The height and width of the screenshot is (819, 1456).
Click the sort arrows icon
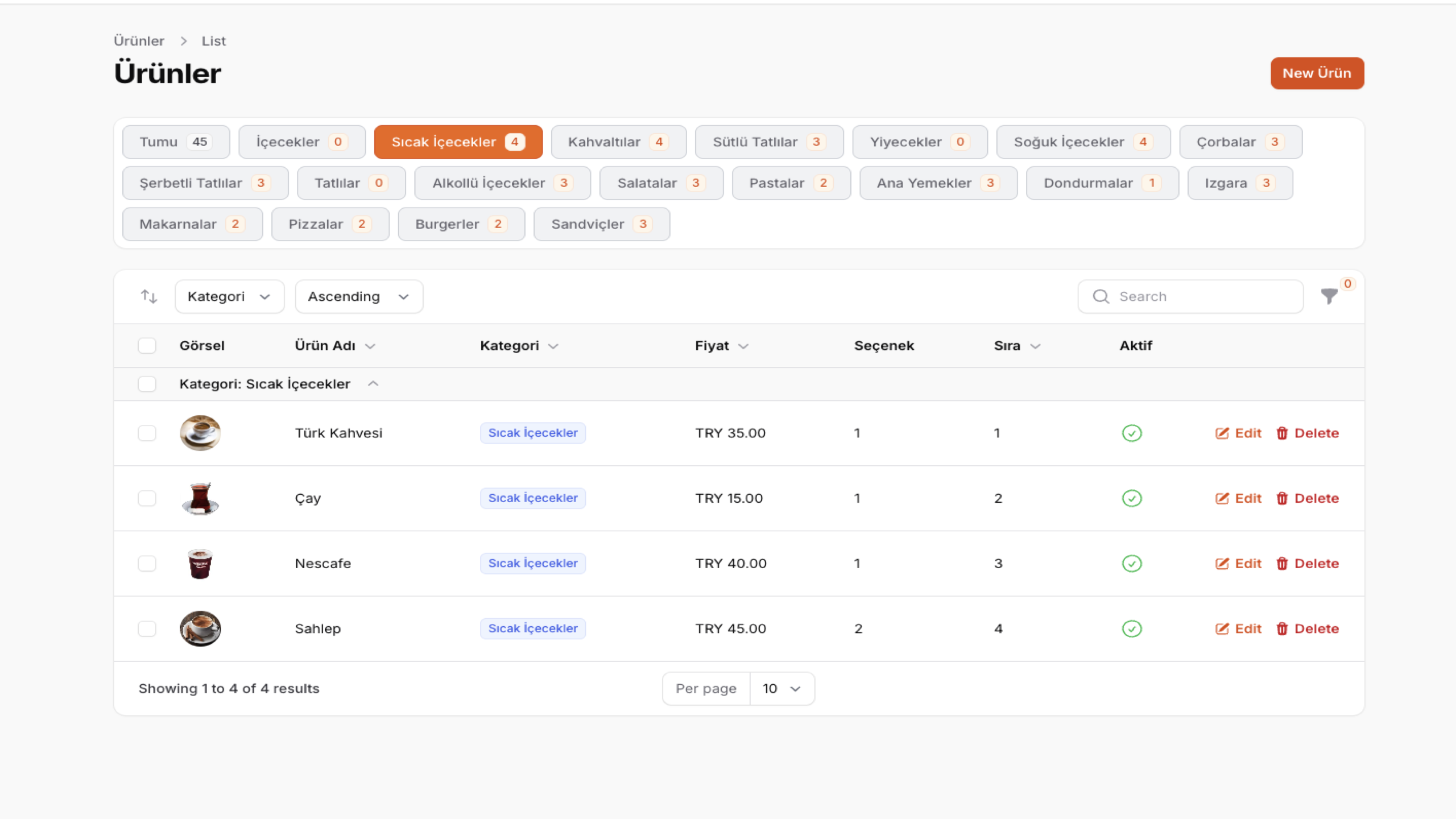pyautogui.click(x=148, y=296)
